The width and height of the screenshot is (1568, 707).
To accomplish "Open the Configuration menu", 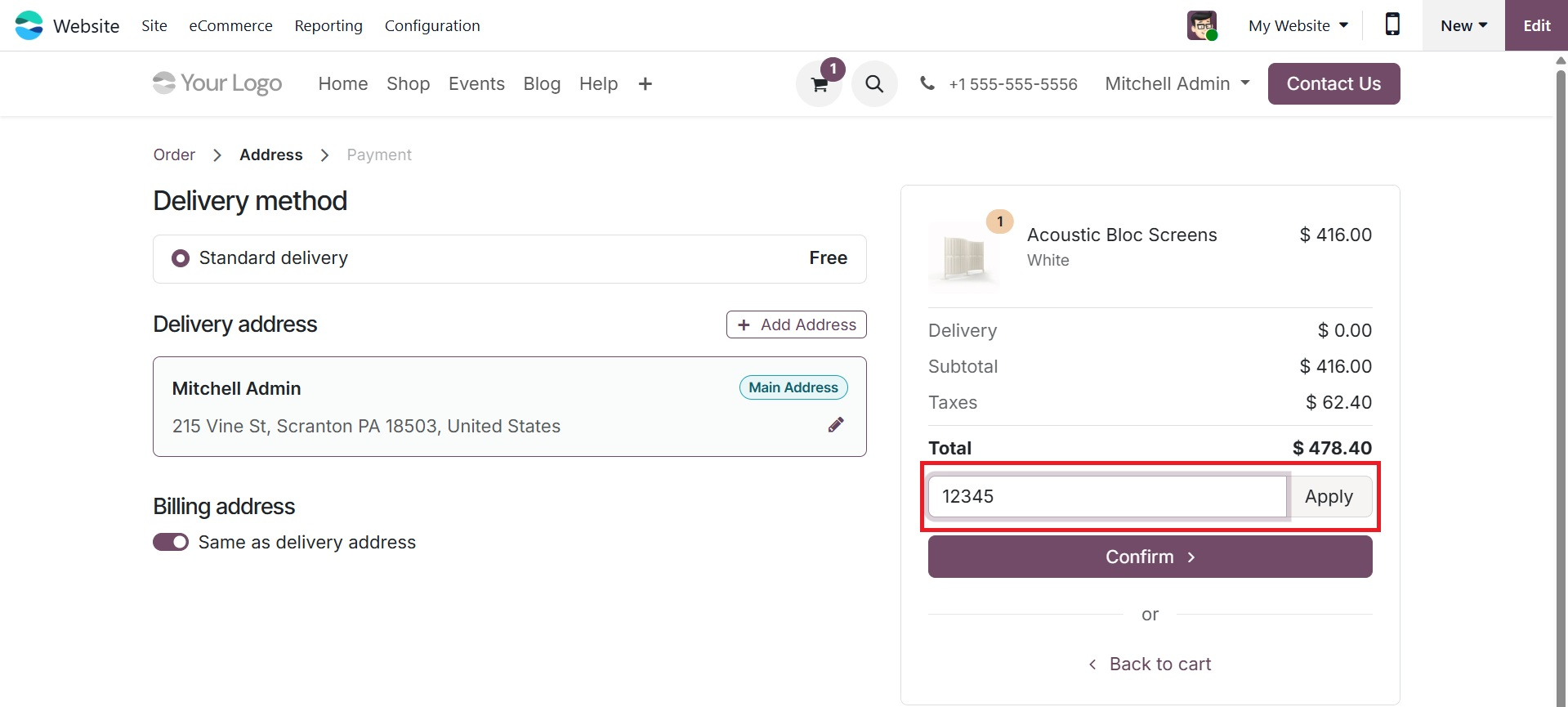I will (432, 25).
